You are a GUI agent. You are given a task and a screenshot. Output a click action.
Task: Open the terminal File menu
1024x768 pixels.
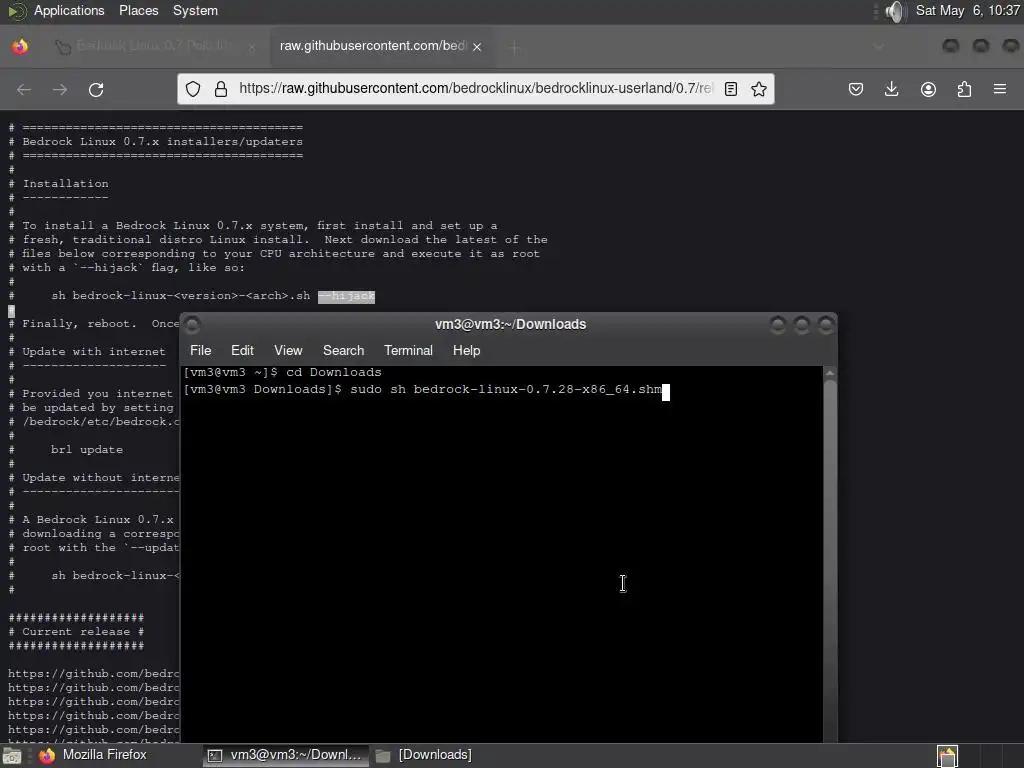click(x=200, y=350)
